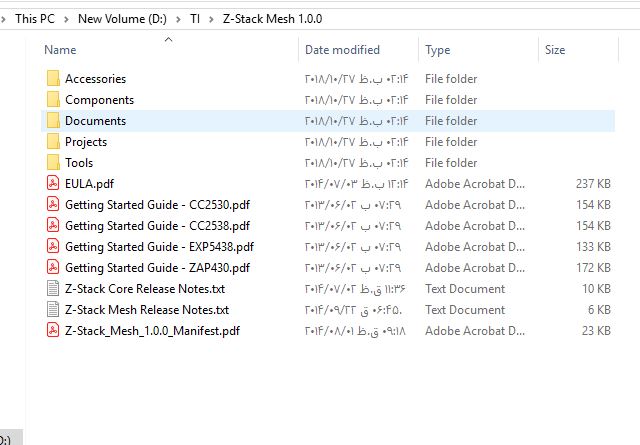Click the Projects folder icon
The height and width of the screenshot is (445, 640).
click(53, 142)
